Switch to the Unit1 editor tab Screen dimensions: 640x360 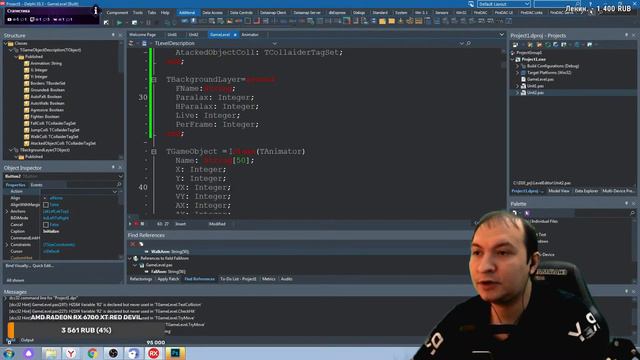[172, 35]
